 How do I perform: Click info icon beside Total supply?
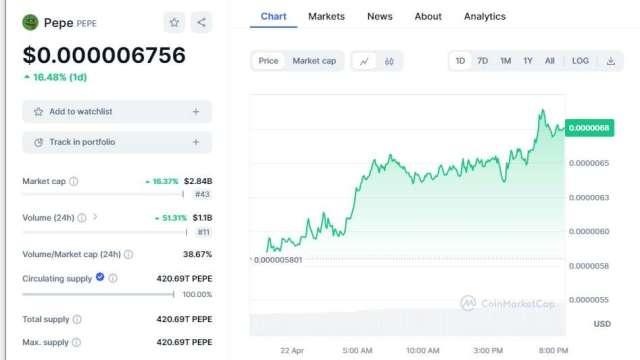77,319
